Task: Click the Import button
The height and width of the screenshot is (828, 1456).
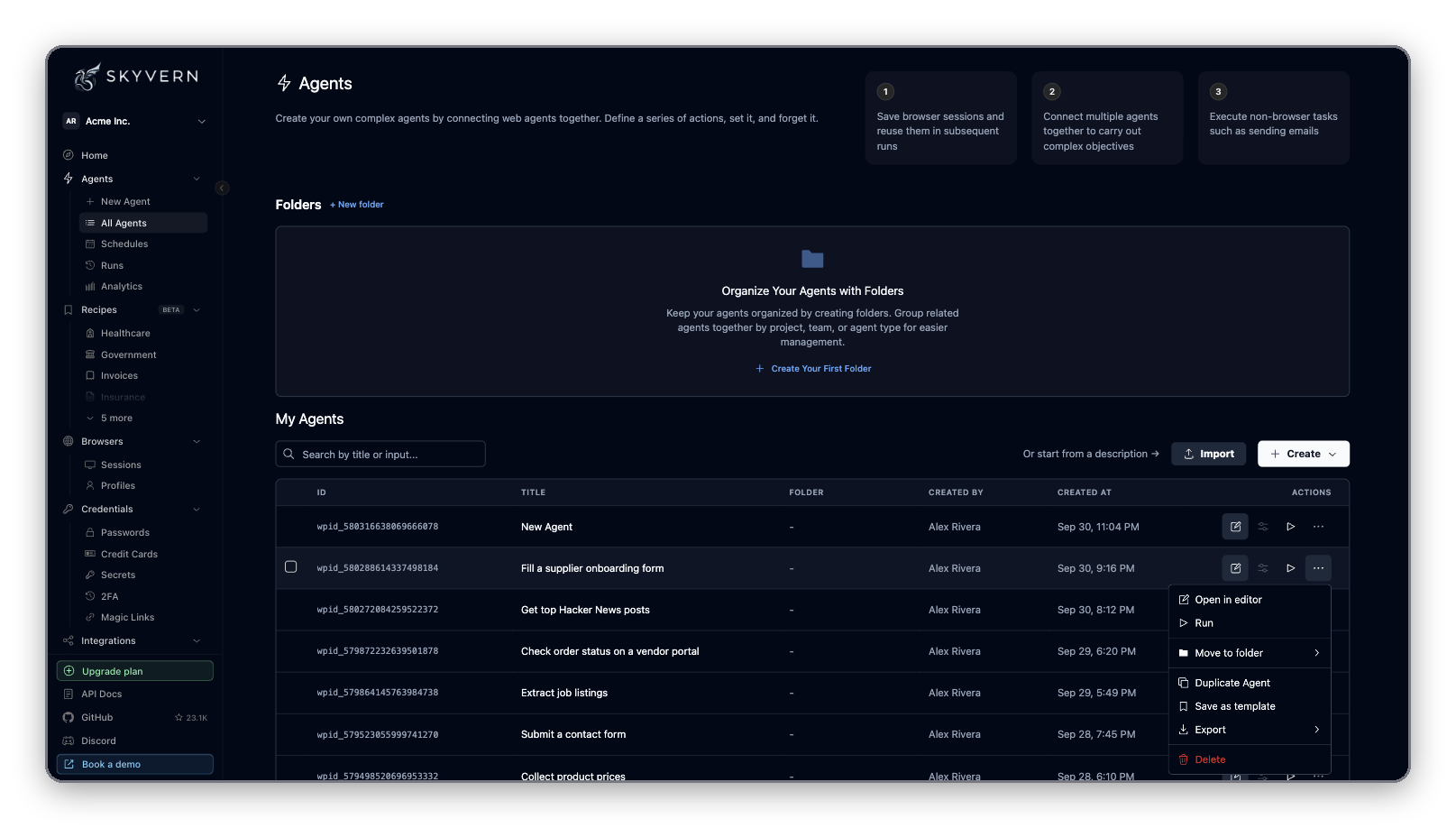Action: click(x=1208, y=454)
